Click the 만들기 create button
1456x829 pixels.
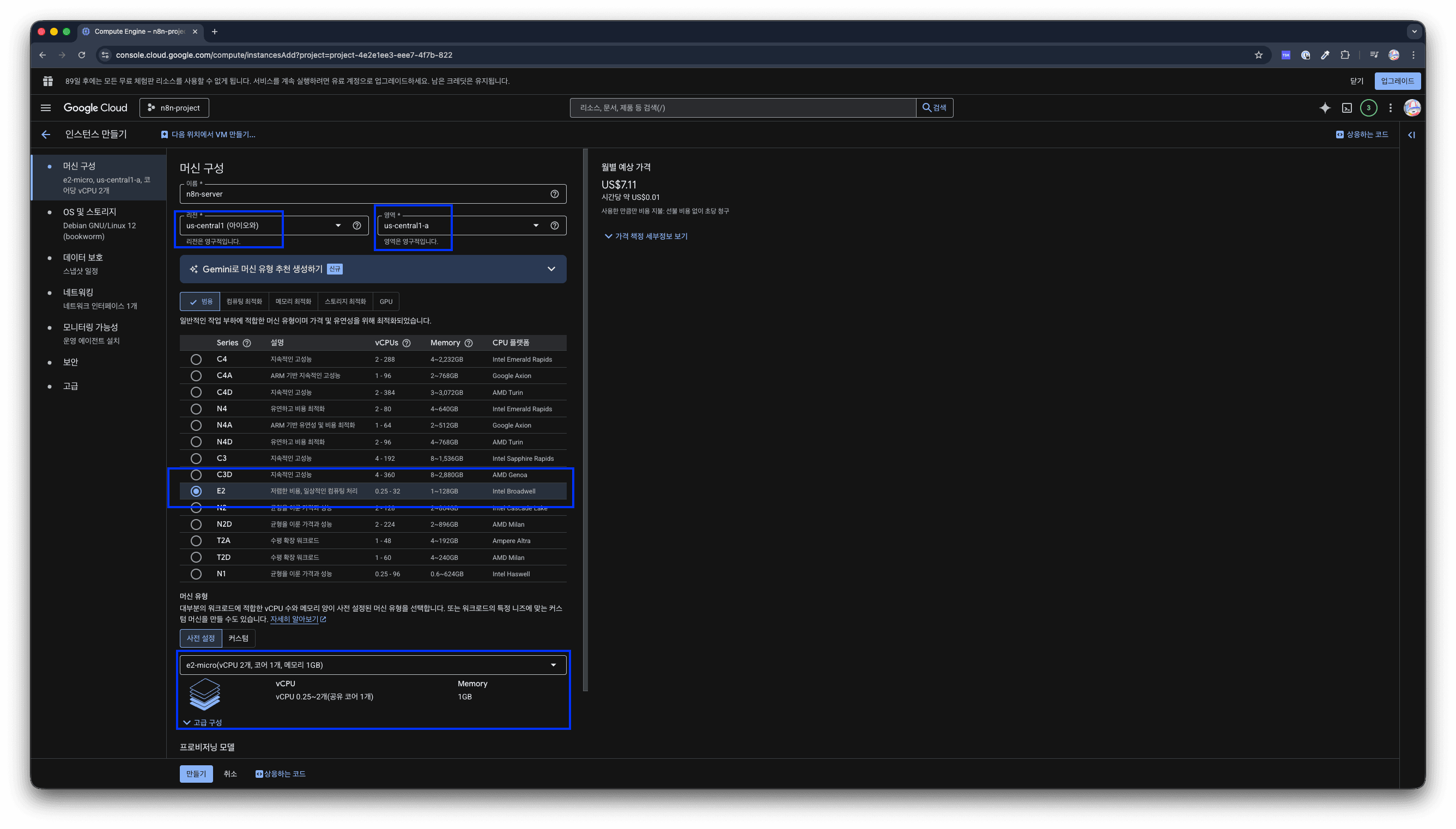point(196,773)
